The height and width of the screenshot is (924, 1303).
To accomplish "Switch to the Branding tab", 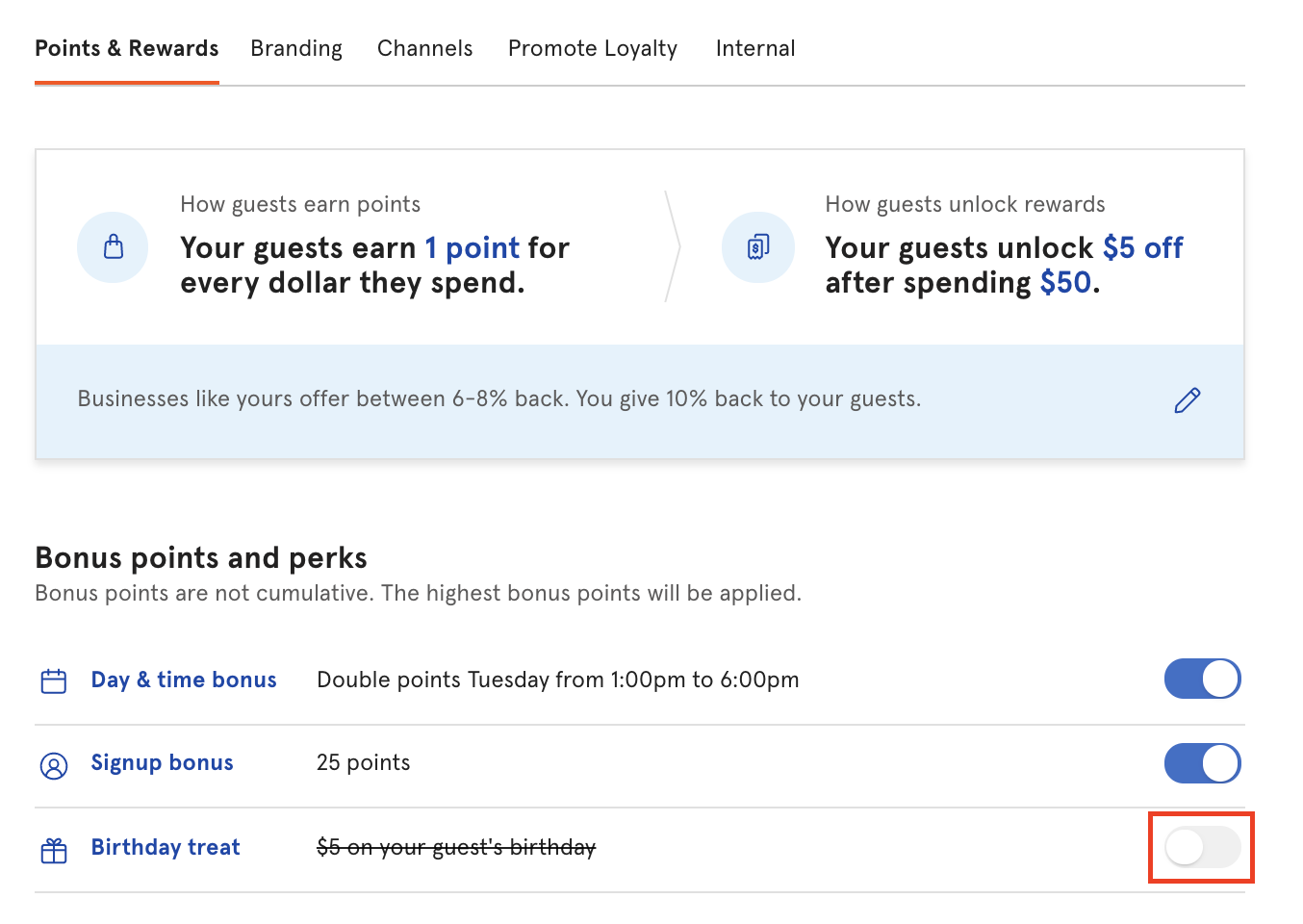I will pos(295,48).
